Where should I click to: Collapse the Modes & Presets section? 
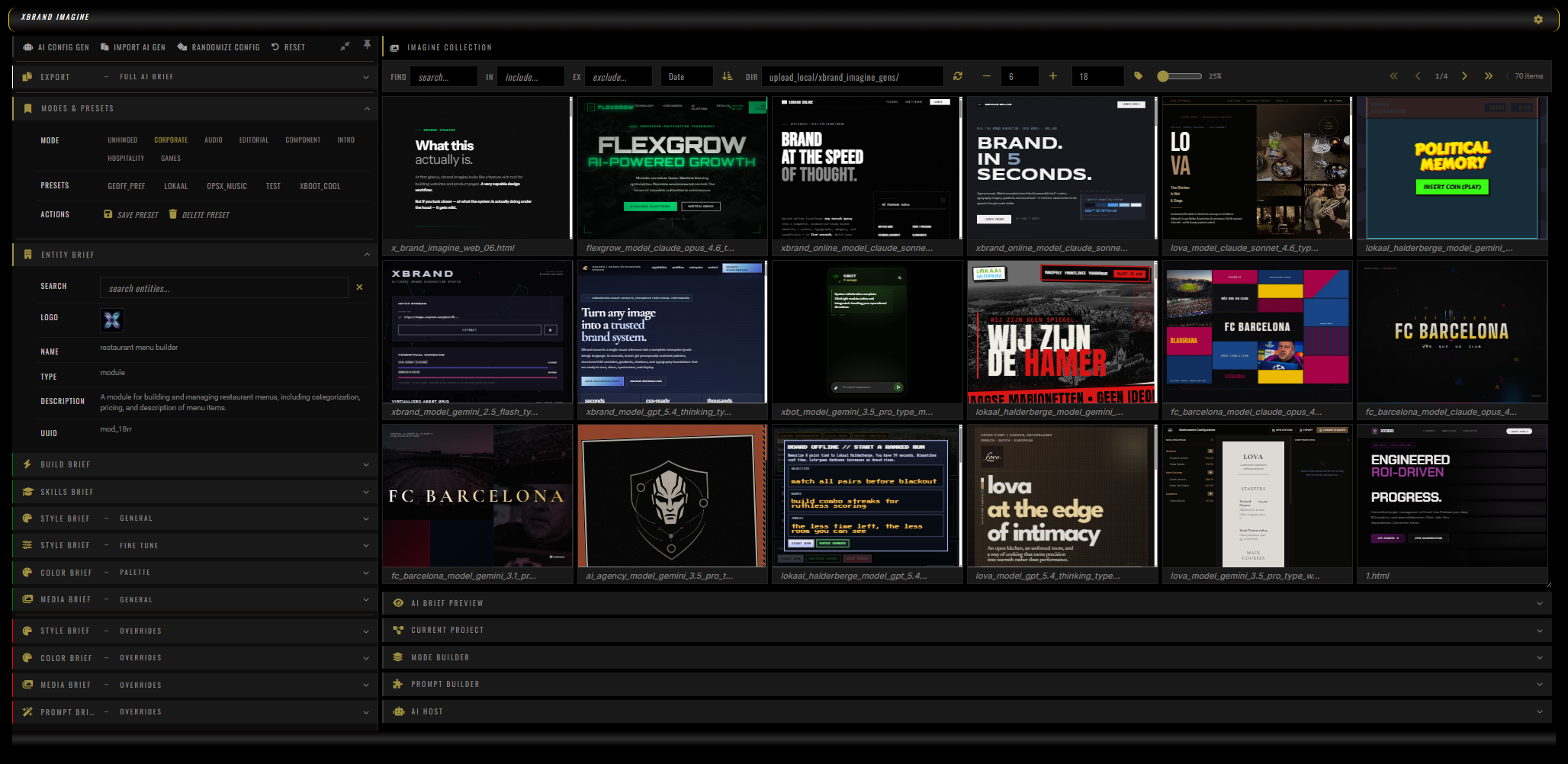[367, 108]
